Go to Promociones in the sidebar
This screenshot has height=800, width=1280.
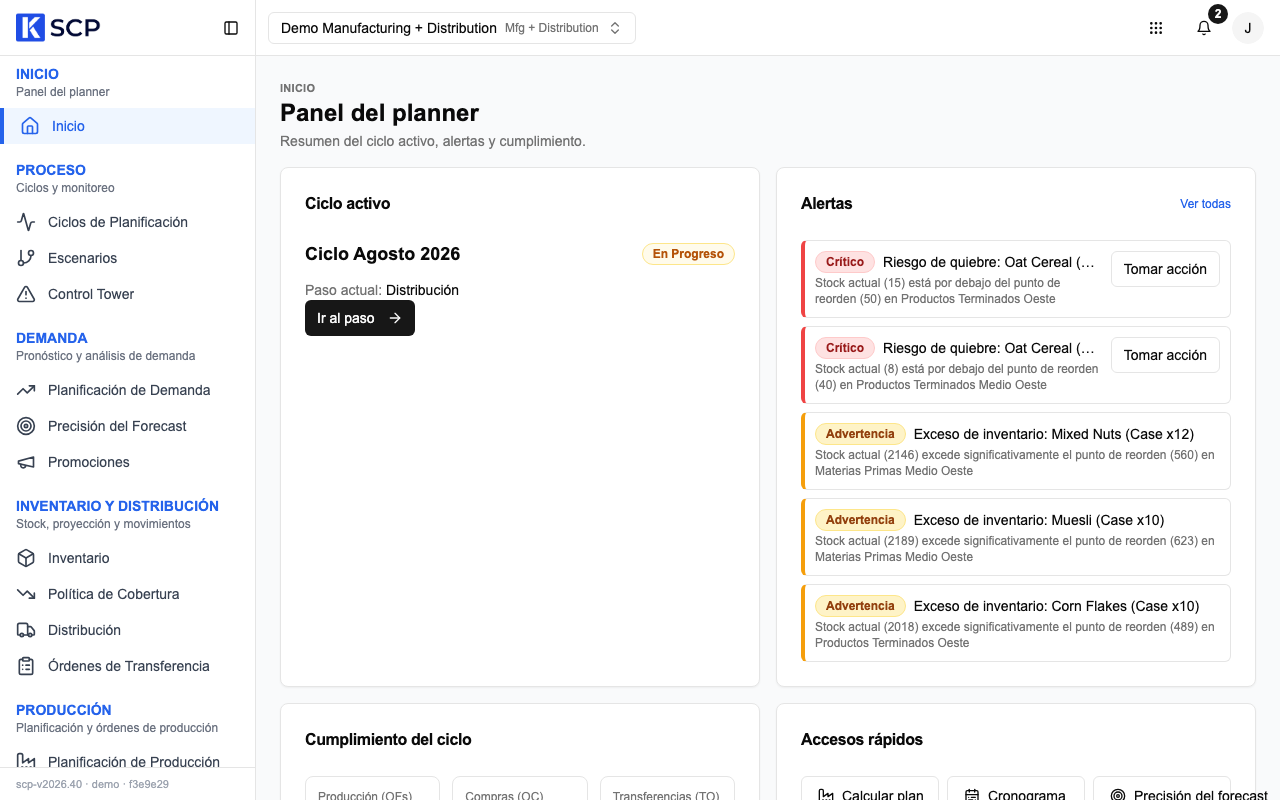tap(128, 462)
